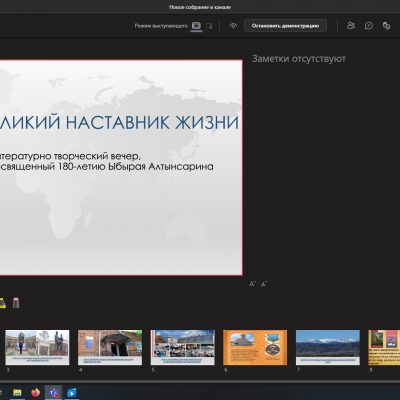This screenshot has height=400, width=400.
Task: Select the eraser tool
Action: 16,303
